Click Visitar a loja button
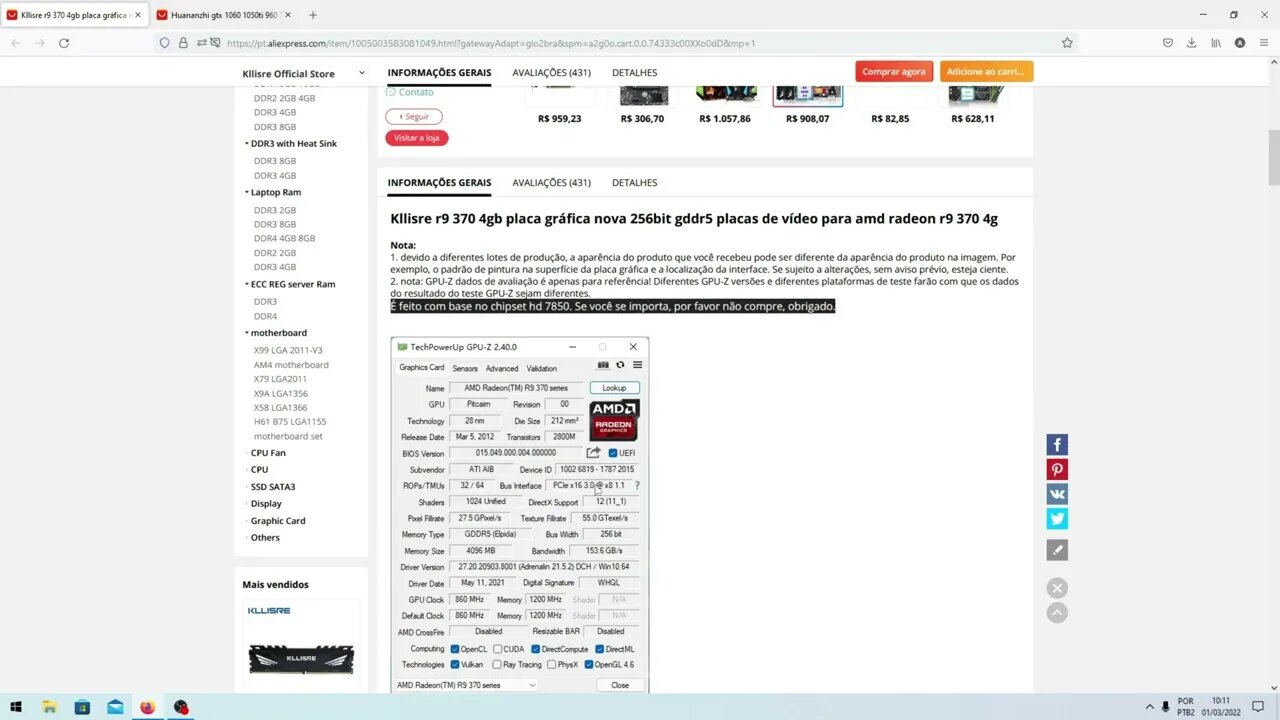This screenshot has height=720, width=1280. [x=417, y=138]
